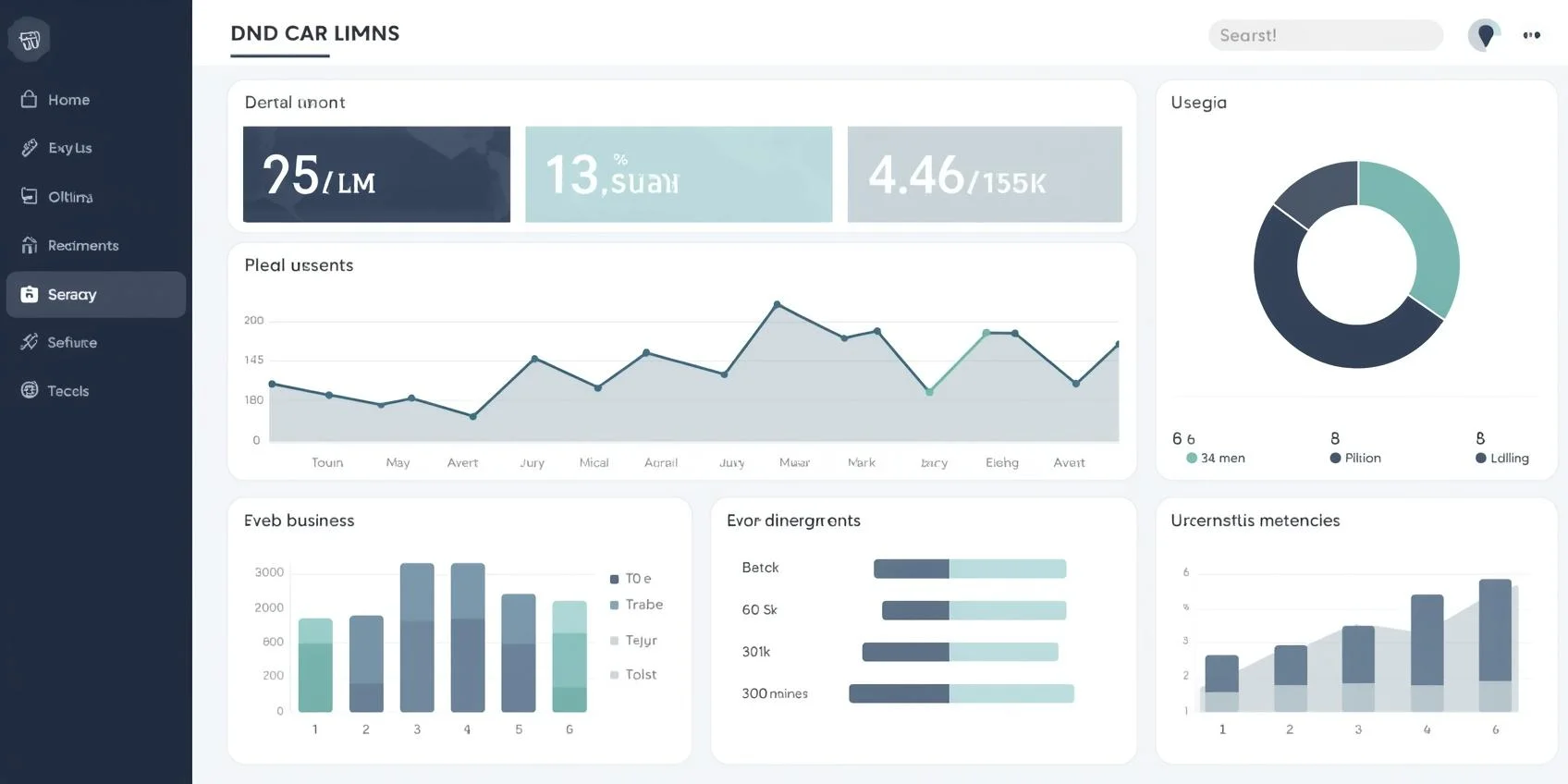The width and height of the screenshot is (1568, 784).
Task: Open the Home menu item
Action: (68, 100)
